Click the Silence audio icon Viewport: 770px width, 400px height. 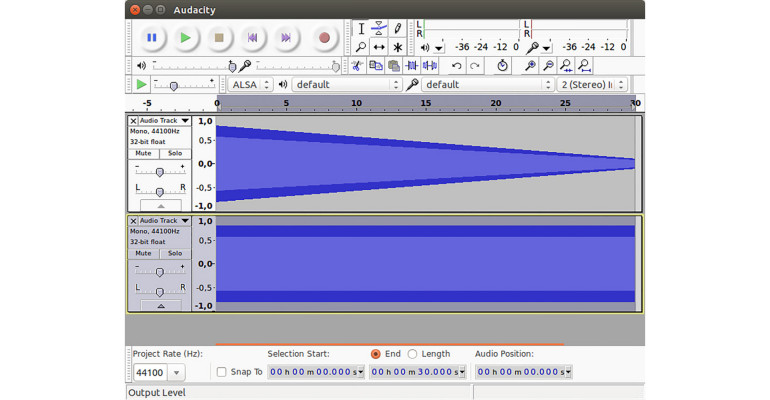pyautogui.click(x=430, y=66)
